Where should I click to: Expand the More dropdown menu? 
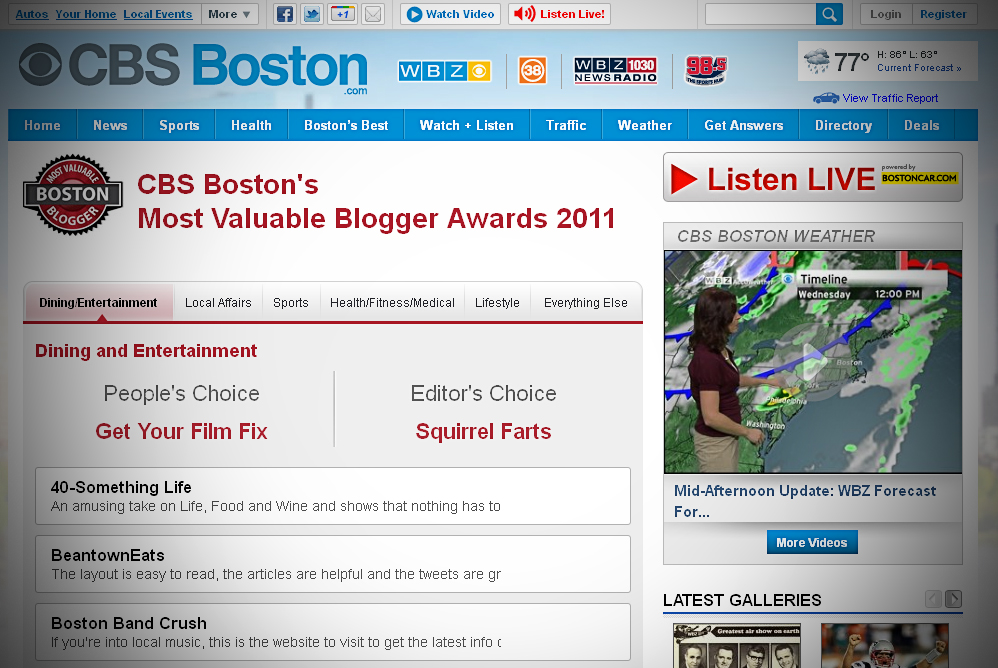tap(229, 14)
